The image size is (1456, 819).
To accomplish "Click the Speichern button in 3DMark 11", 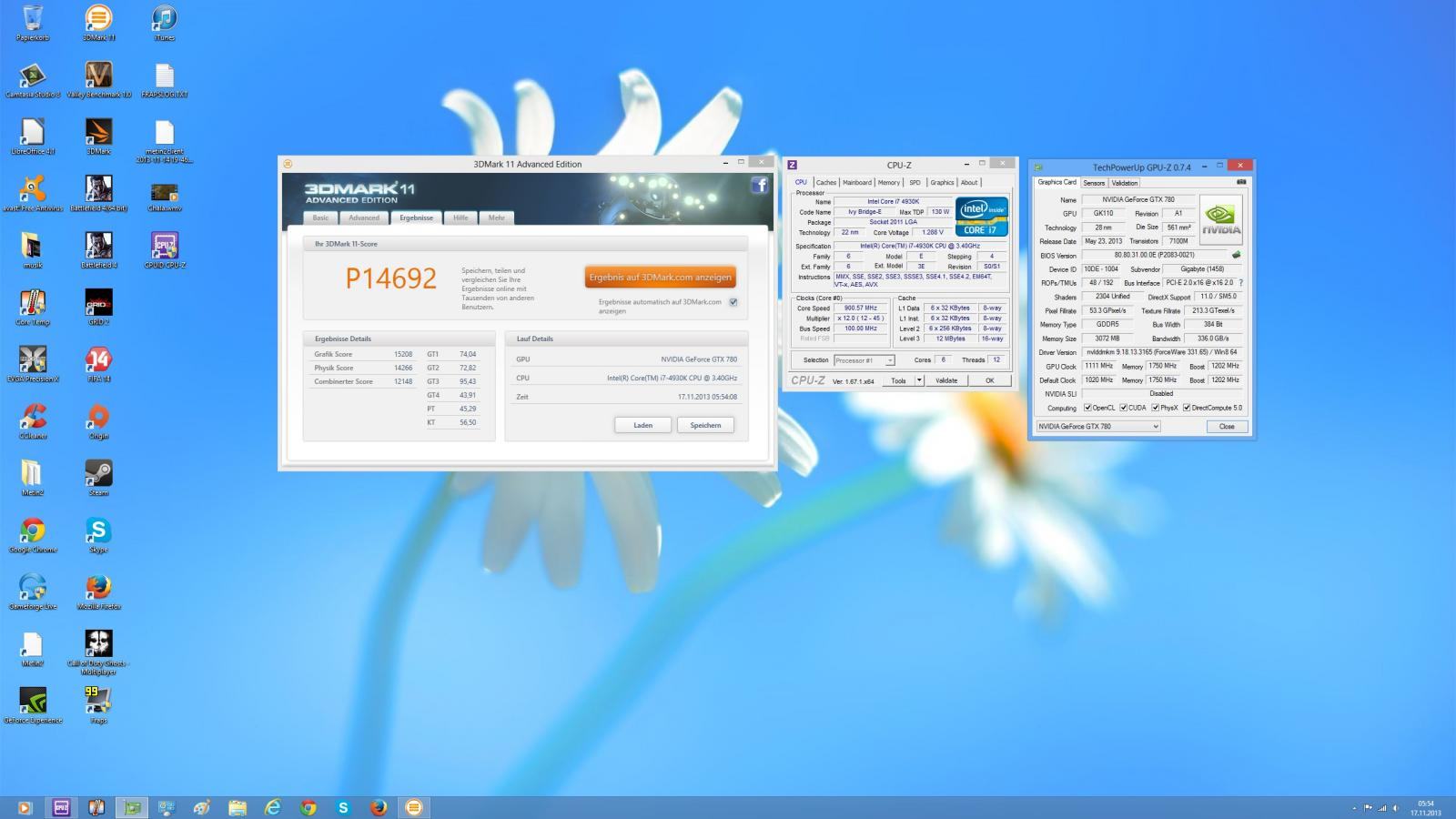I will (705, 425).
